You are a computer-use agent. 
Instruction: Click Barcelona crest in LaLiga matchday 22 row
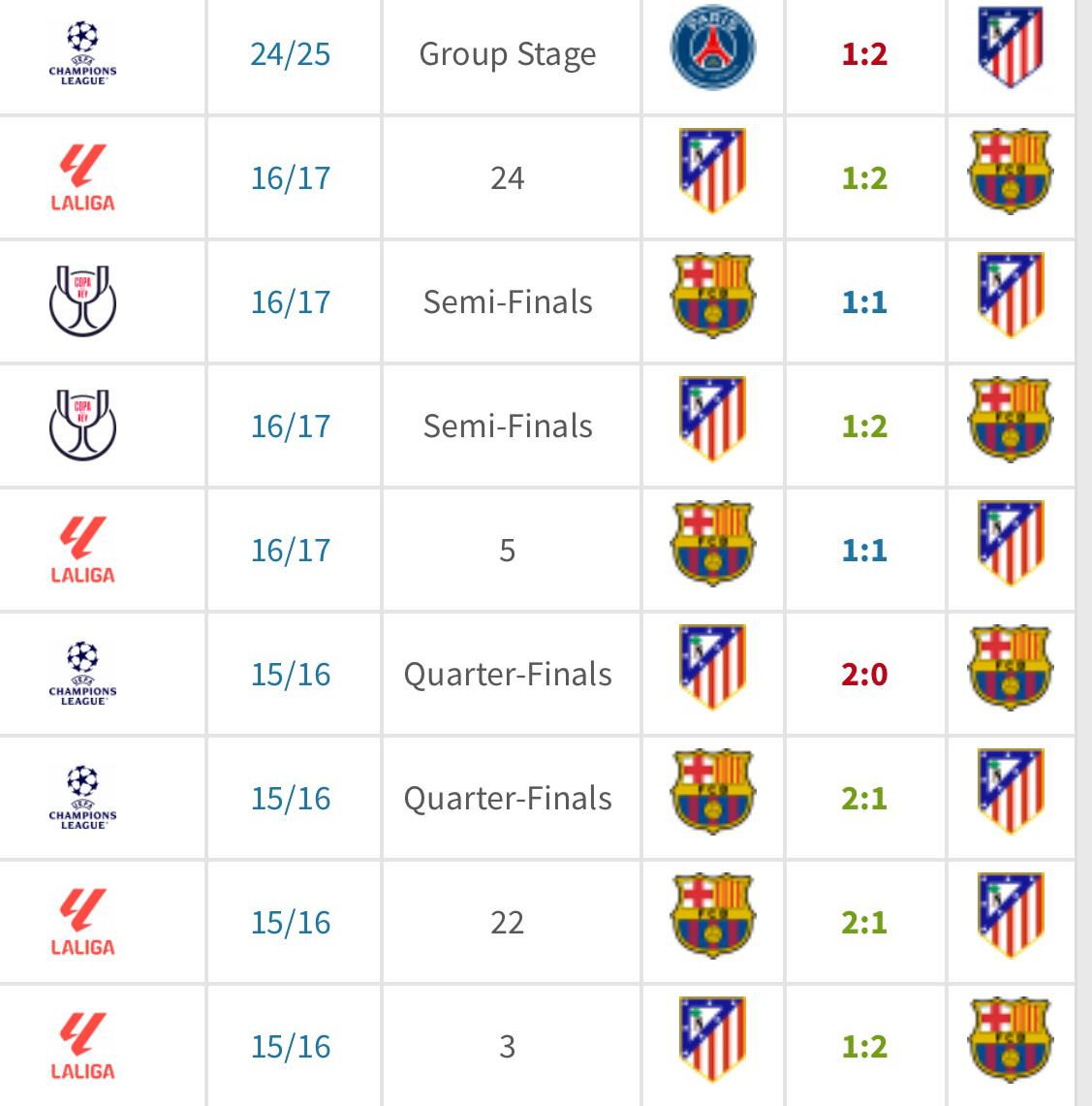tap(713, 916)
